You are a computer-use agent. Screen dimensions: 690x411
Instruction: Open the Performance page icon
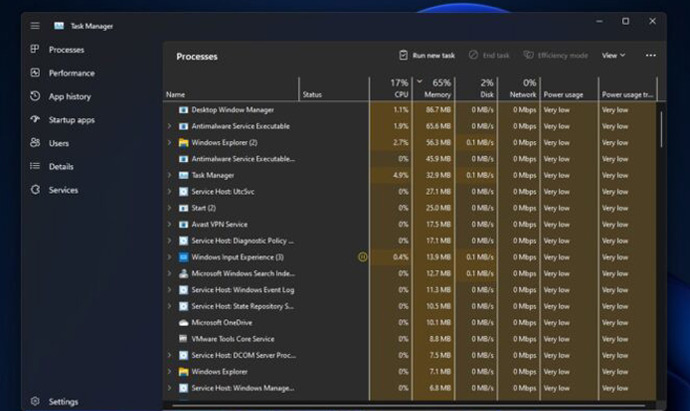(x=35, y=73)
